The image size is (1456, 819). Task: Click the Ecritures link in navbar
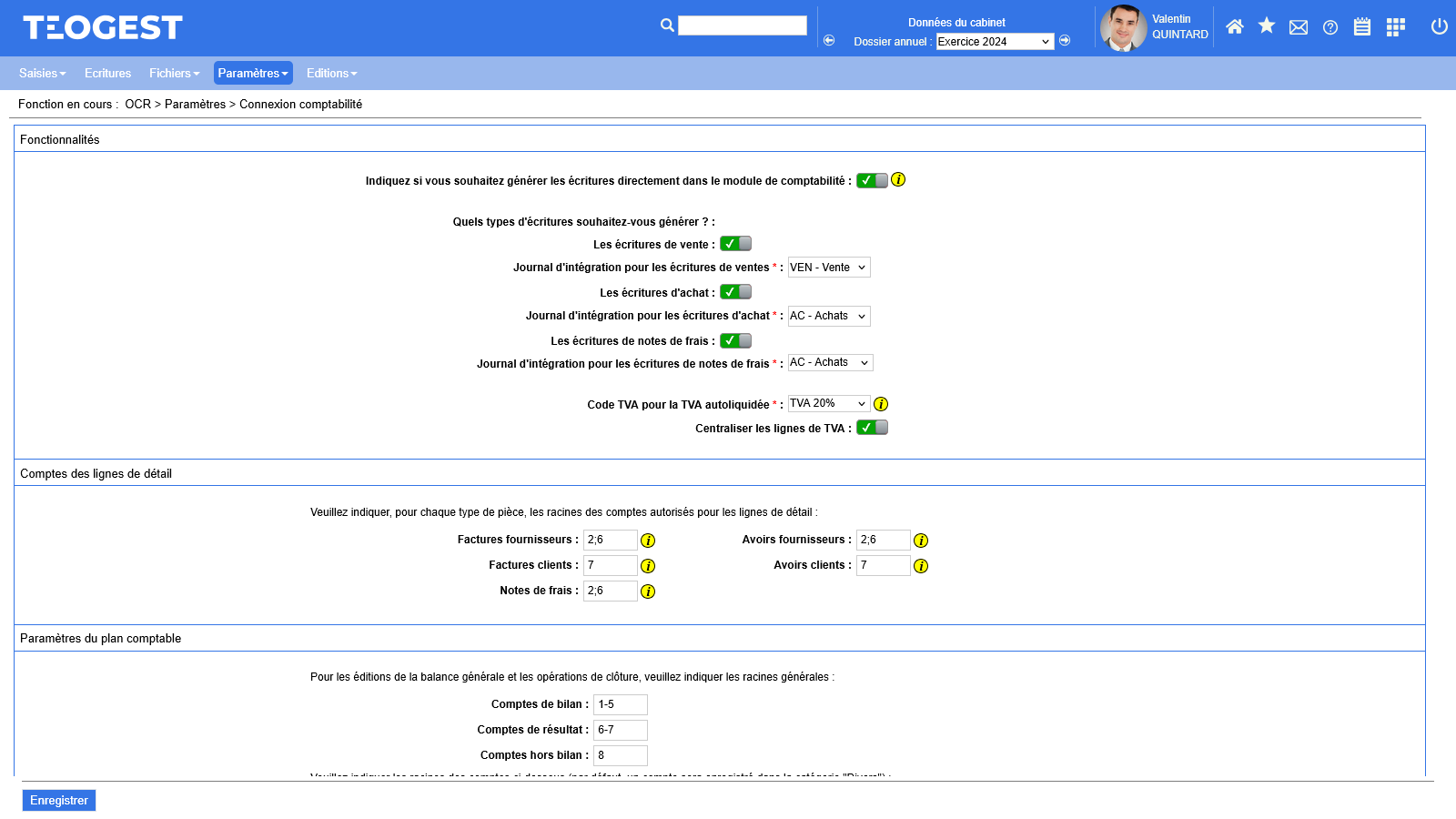tap(107, 74)
